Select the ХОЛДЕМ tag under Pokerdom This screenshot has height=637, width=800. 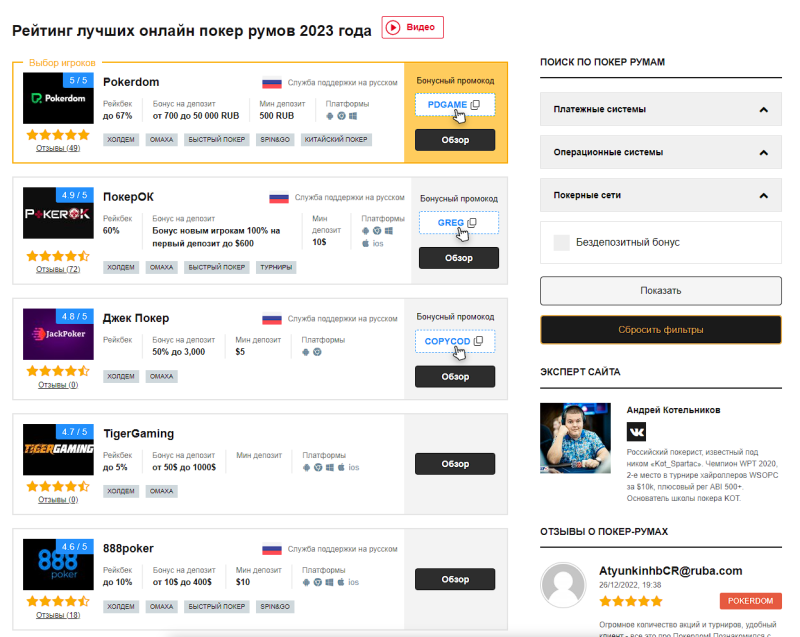pyautogui.click(x=121, y=140)
